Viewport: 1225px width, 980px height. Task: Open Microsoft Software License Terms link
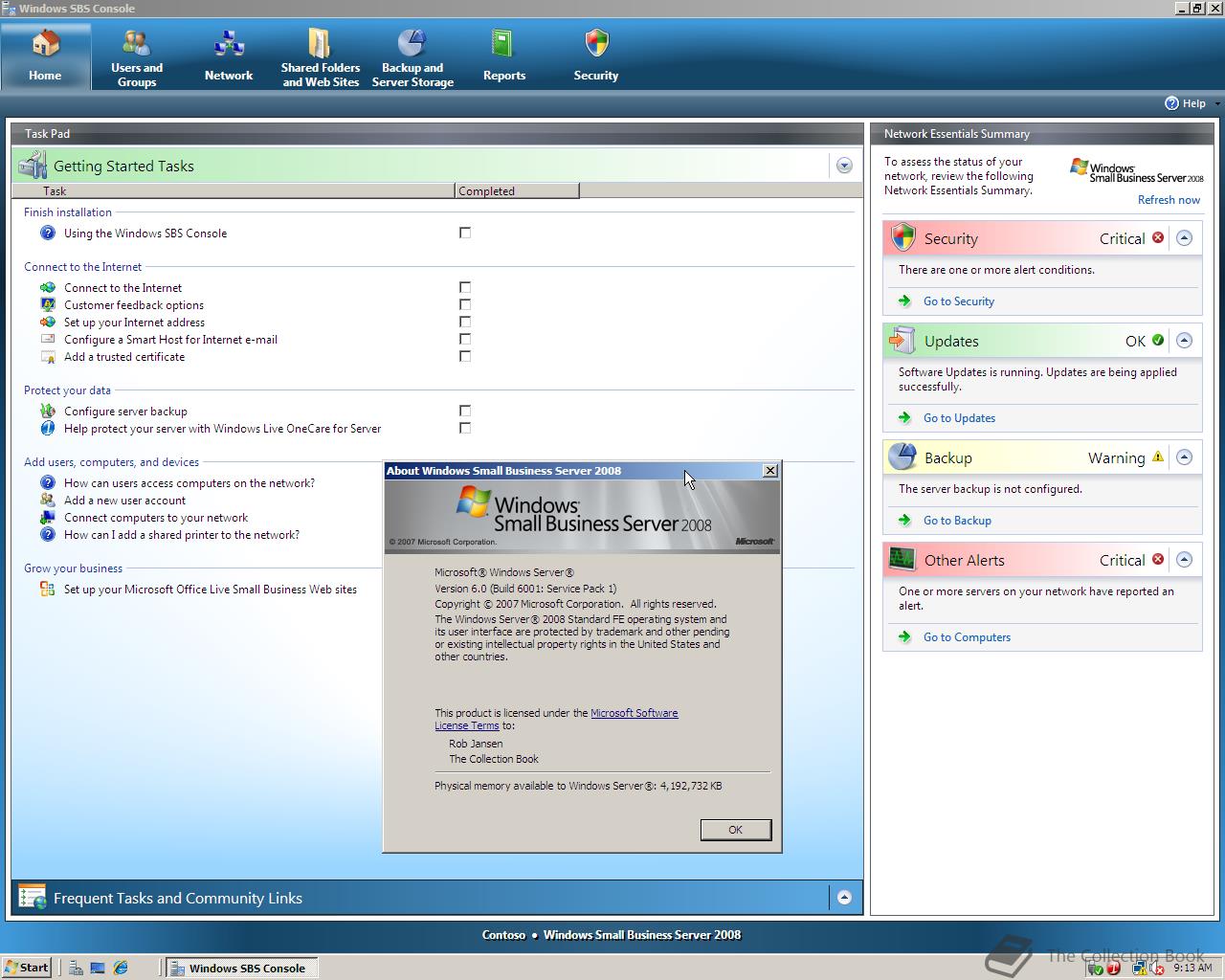click(x=634, y=713)
